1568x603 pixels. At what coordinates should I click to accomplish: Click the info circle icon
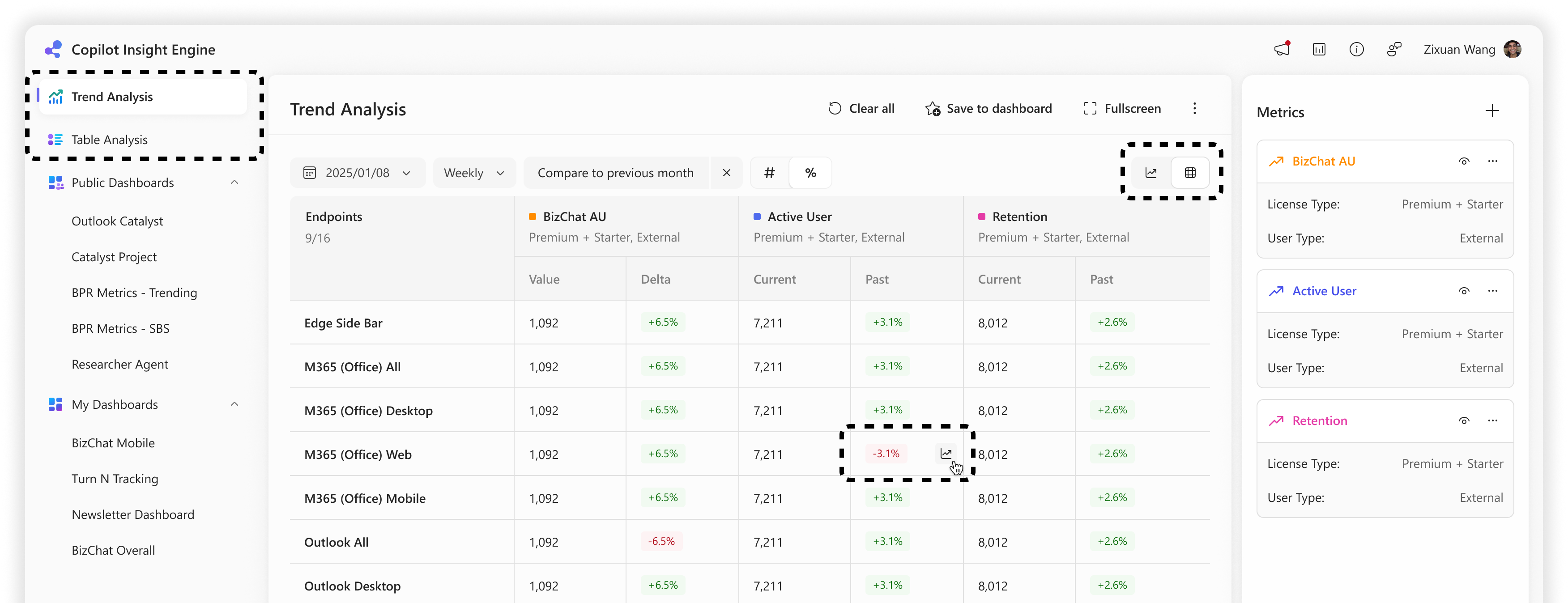pyautogui.click(x=1356, y=49)
